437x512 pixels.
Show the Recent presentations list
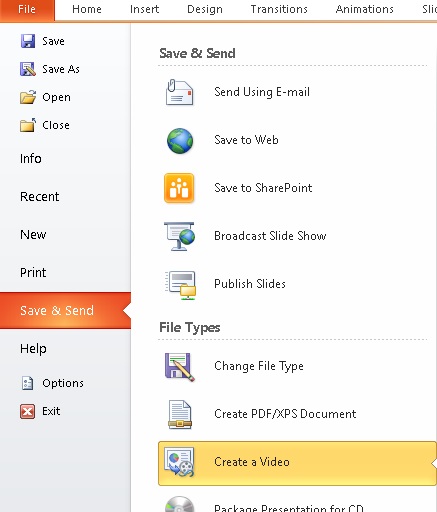click(x=40, y=197)
